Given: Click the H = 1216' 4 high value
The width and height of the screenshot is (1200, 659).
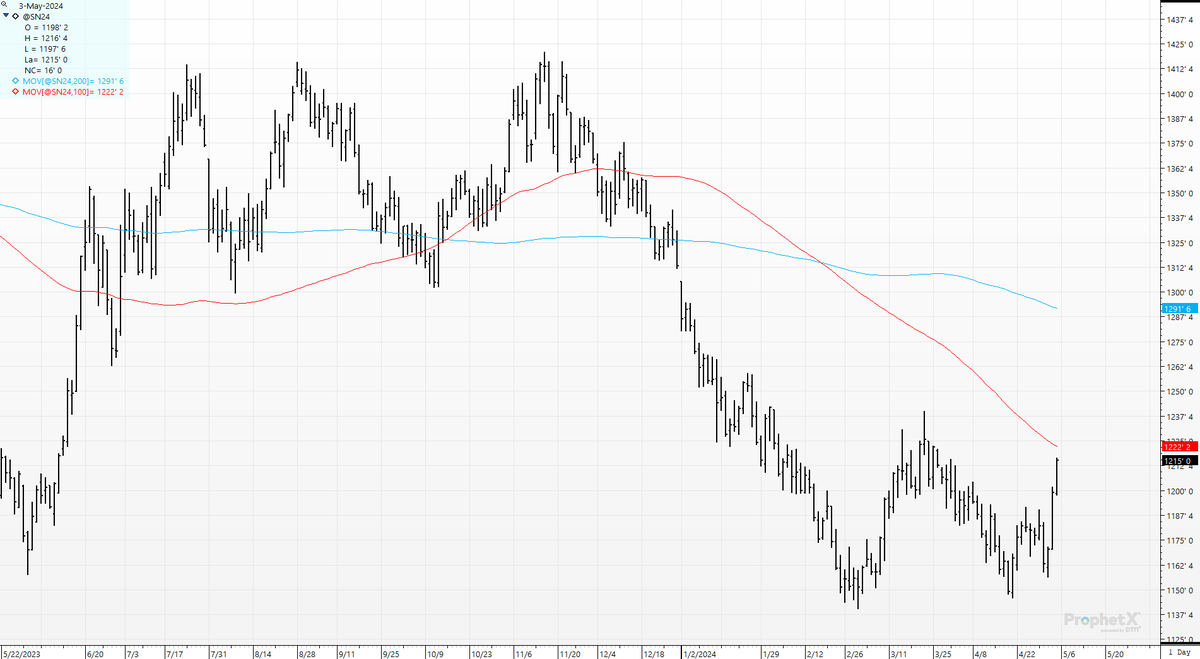Looking at the screenshot, I should 45,38.
